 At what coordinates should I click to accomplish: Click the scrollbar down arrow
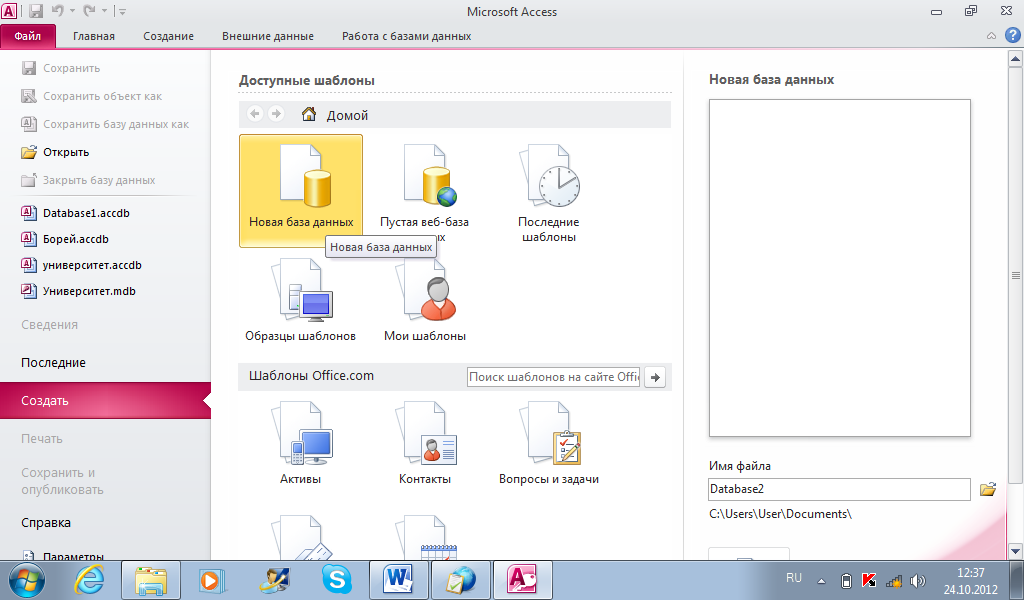pyautogui.click(x=1016, y=550)
